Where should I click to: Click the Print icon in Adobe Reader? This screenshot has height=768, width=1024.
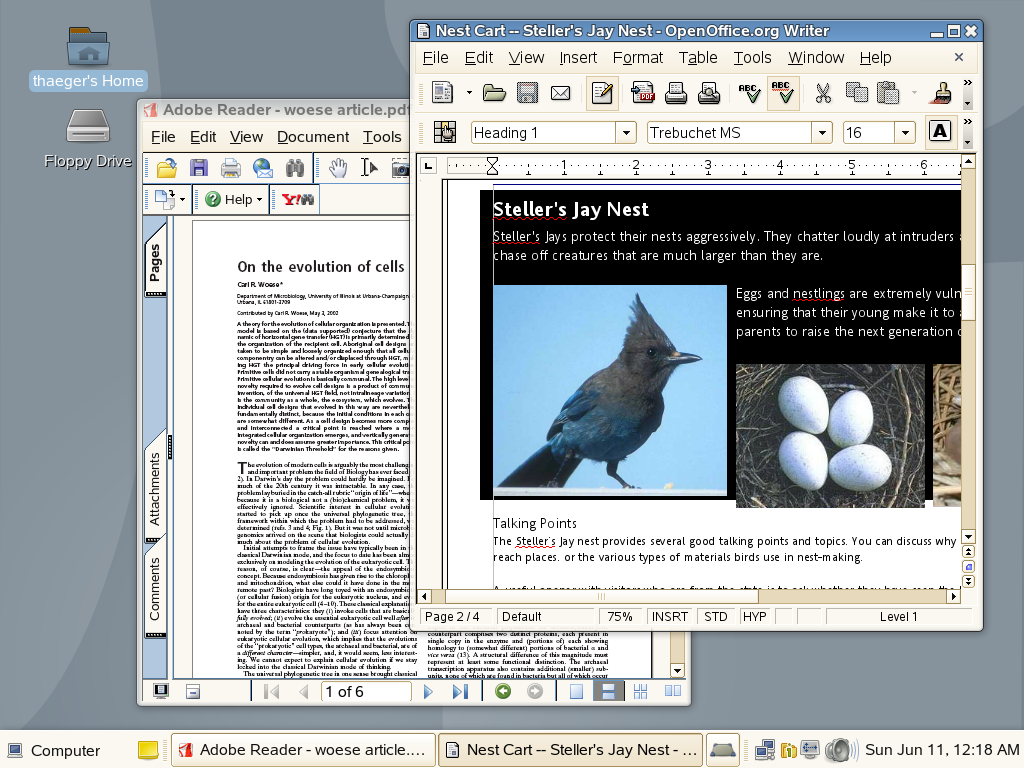tap(231, 168)
